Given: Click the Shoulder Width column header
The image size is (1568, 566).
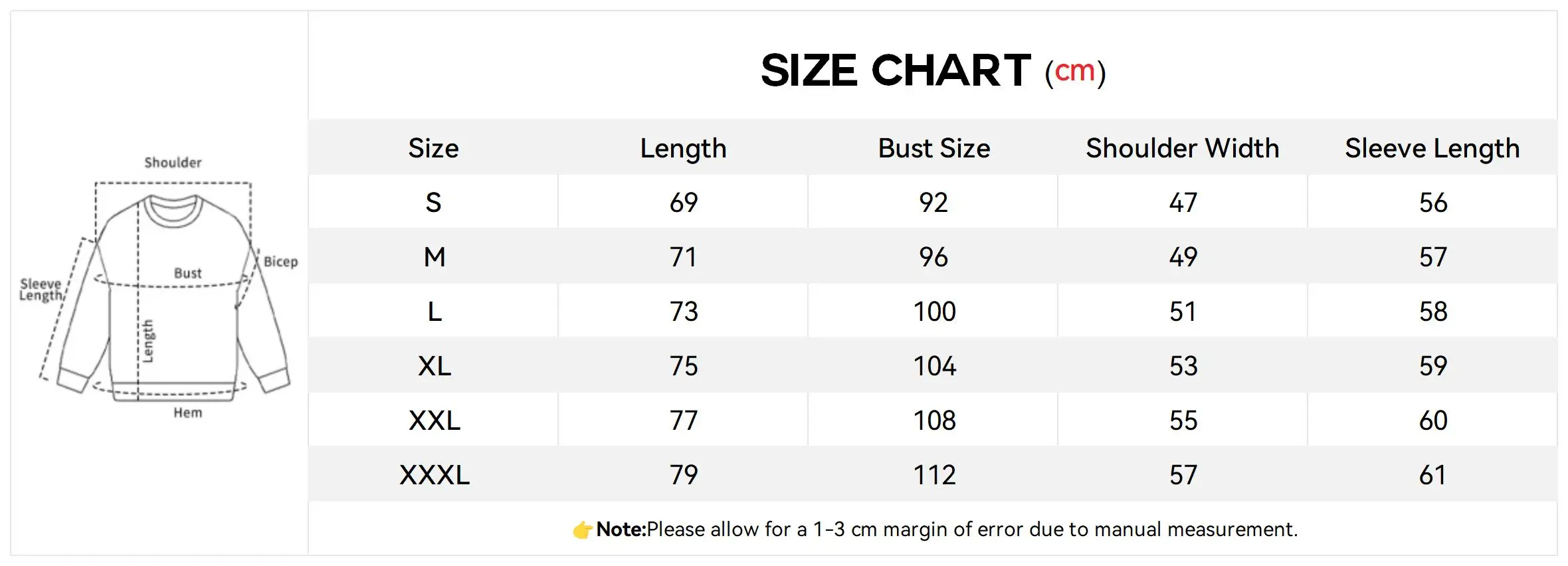Looking at the screenshot, I should tap(1182, 148).
